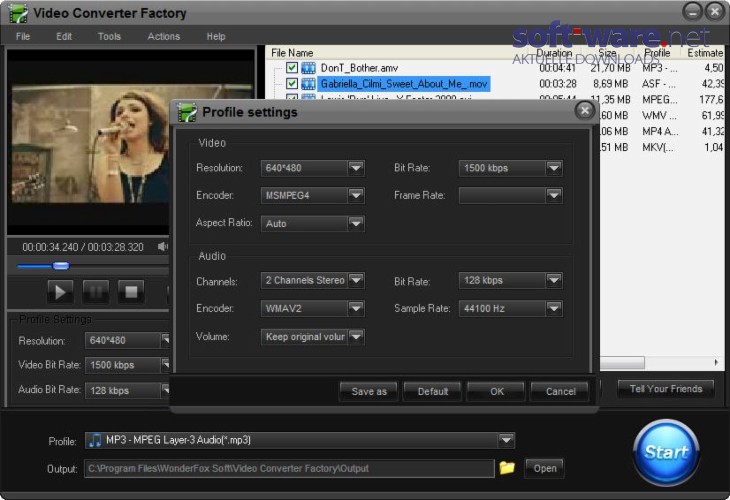Open main window Resolution 640*480 dropdown
Viewport: 730px width, 500px height.
(165, 340)
